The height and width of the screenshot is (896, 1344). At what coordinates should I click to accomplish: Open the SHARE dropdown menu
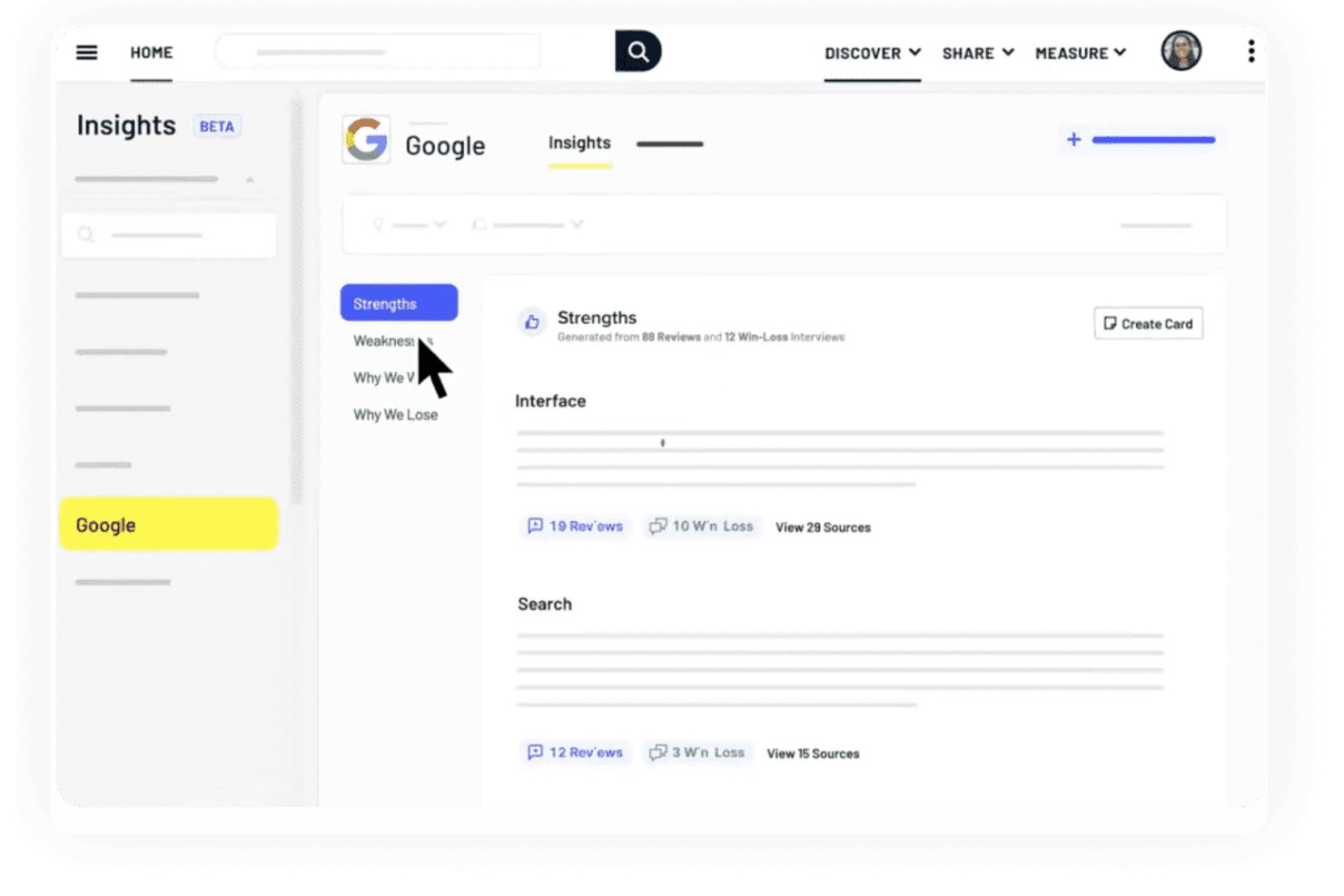click(x=978, y=53)
